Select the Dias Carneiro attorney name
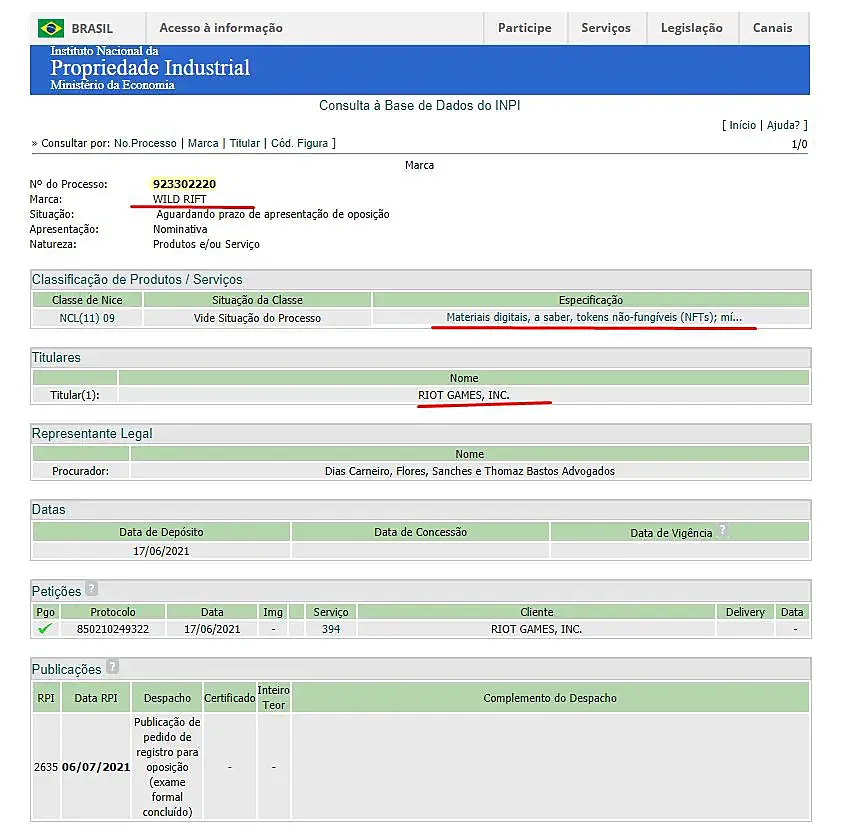Image resolution: width=842 pixels, height=834 pixels. click(x=470, y=471)
